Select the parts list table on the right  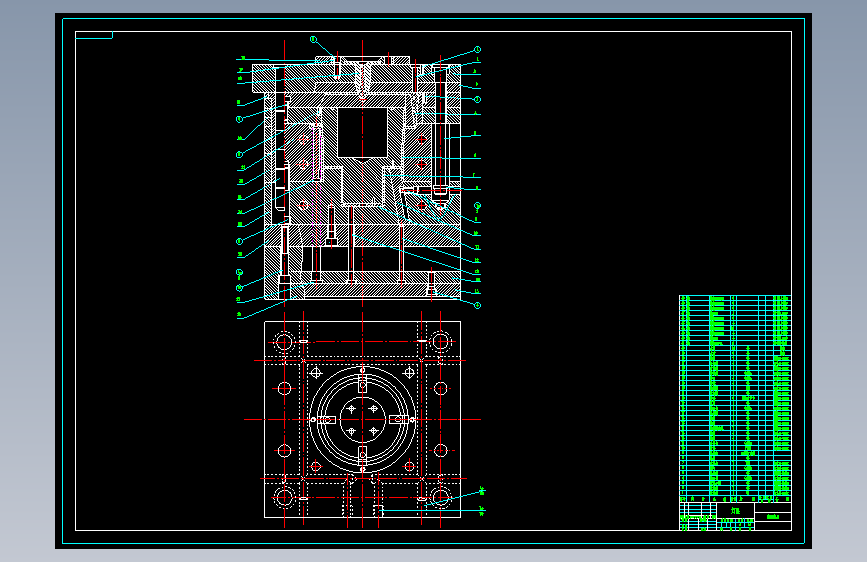[x=735, y=399]
